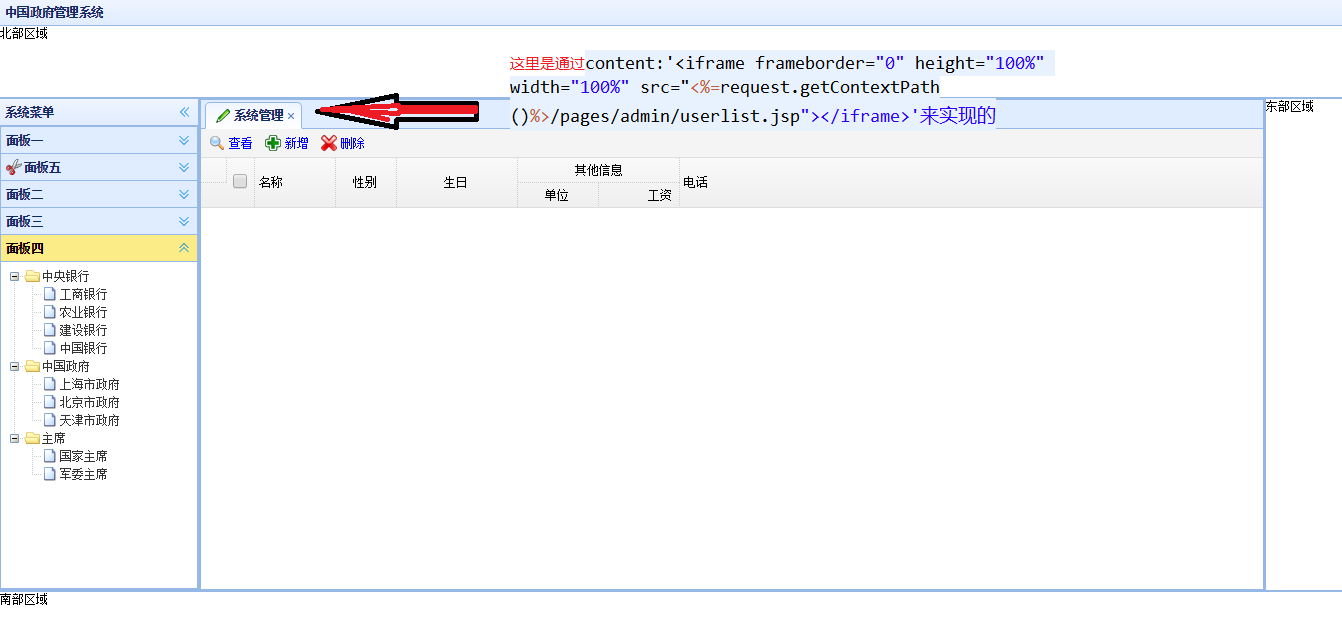The image size is (1342, 635).
Task: Select 天津市政府 in the tree
Action: (x=89, y=420)
